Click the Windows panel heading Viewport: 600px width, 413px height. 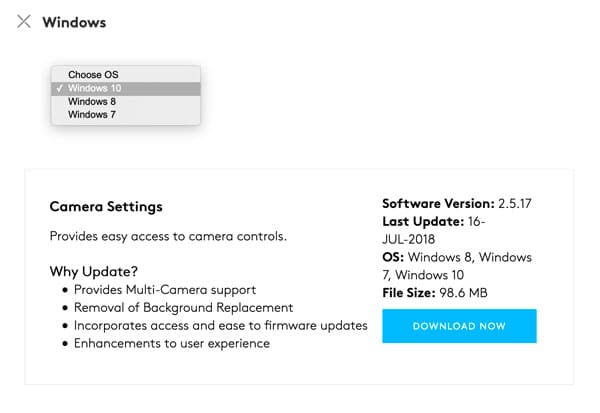click(74, 22)
